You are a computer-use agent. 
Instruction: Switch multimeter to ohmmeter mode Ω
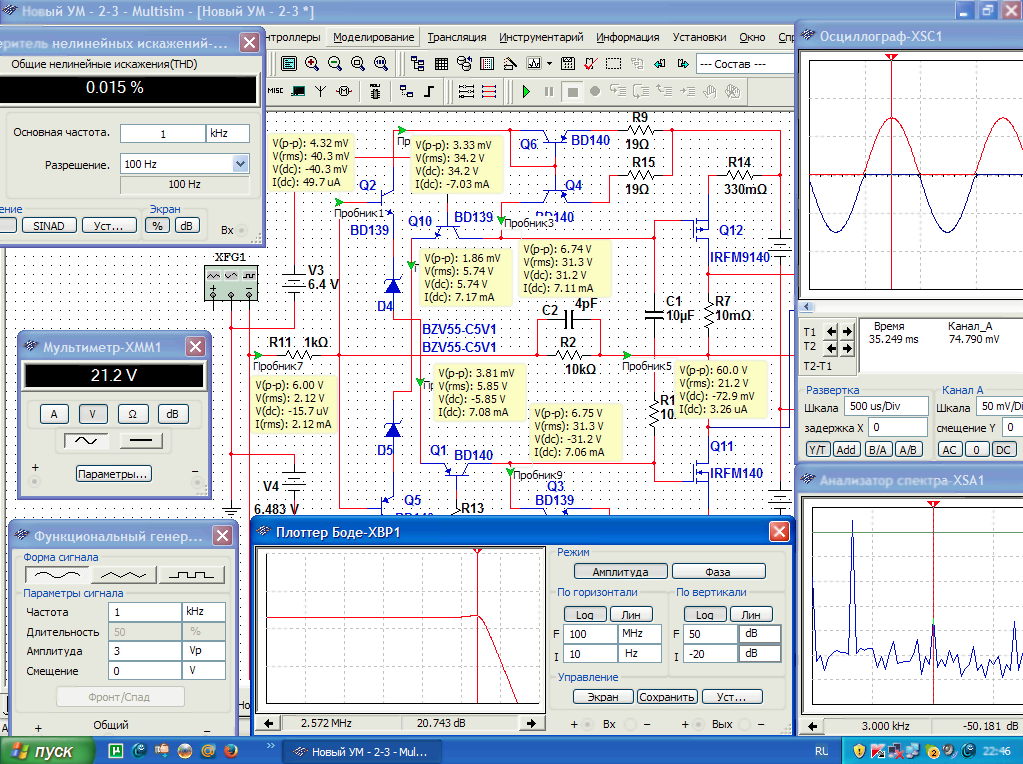click(x=132, y=414)
